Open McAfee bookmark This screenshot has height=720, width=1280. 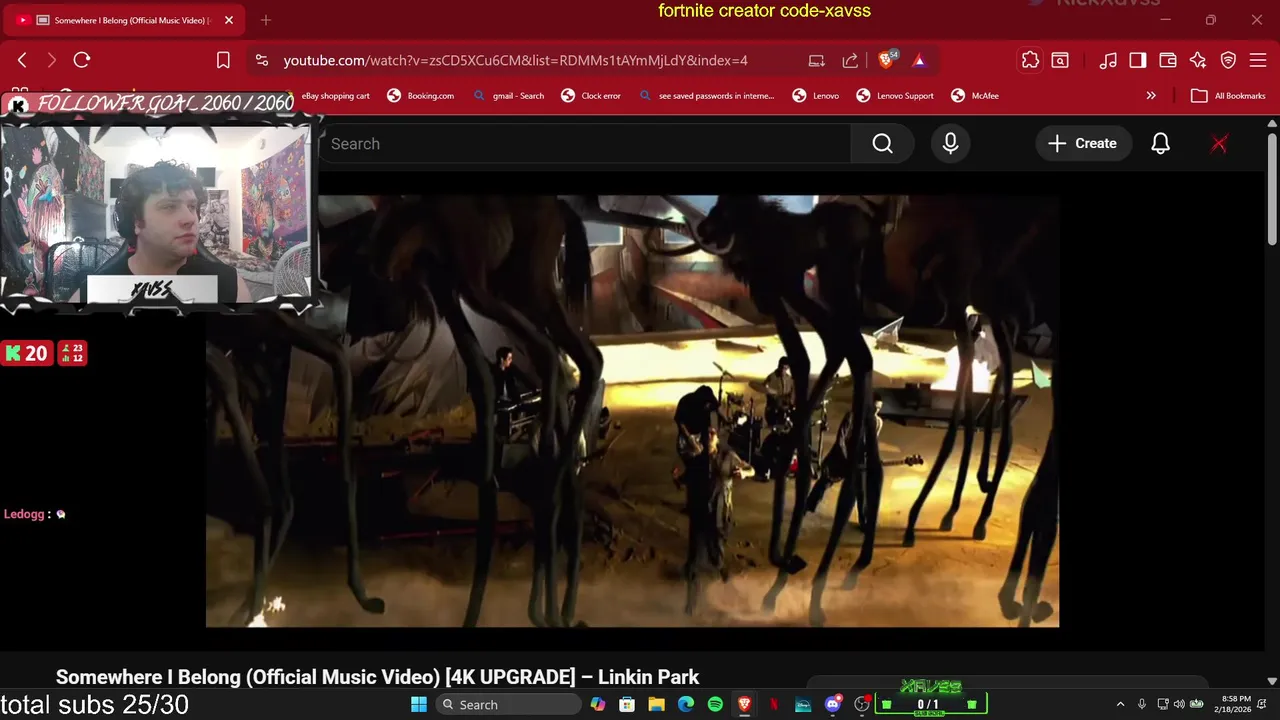coord(975,96)
